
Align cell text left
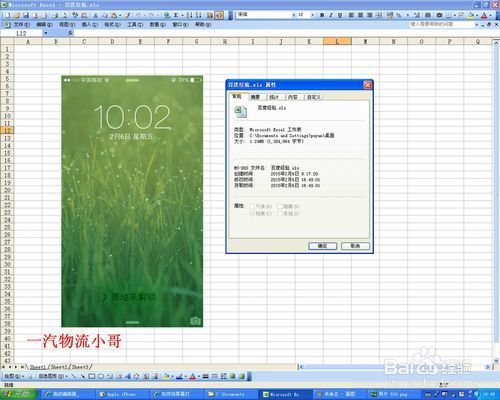(x=351, y=15)
